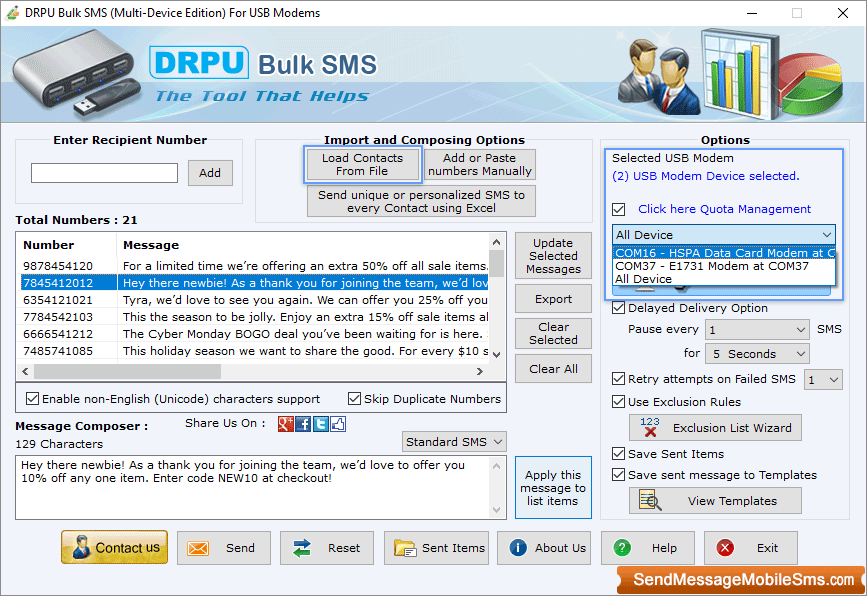This screenshot has width=867, height=596.
Task: Open Sent Items
Action: [436, 548]
